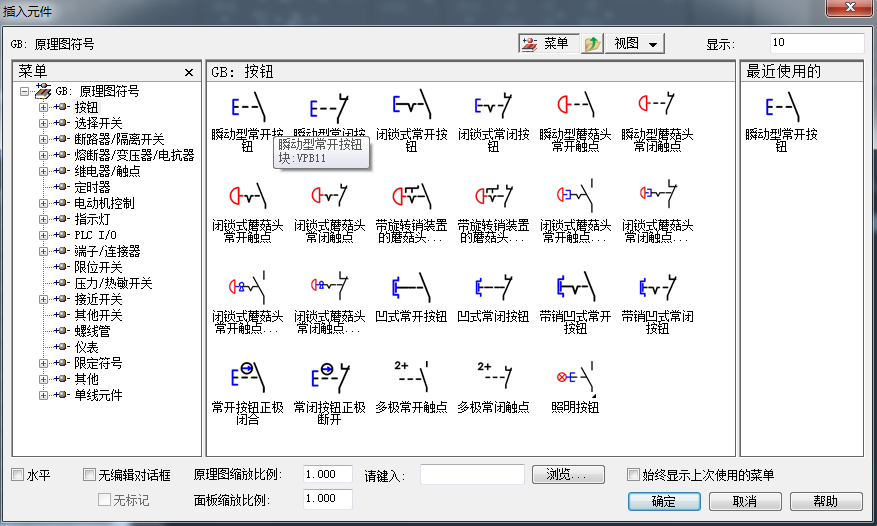Select the 多极常开触点 symbol

tap(411, 378)
